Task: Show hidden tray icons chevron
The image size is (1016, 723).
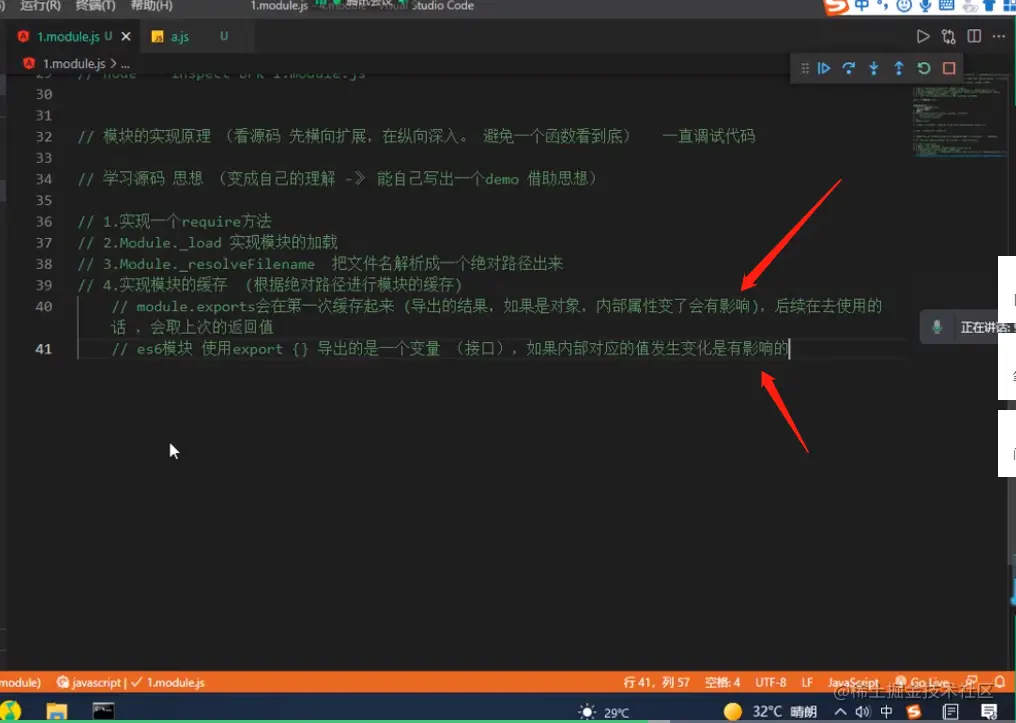Action: (840, 711)
